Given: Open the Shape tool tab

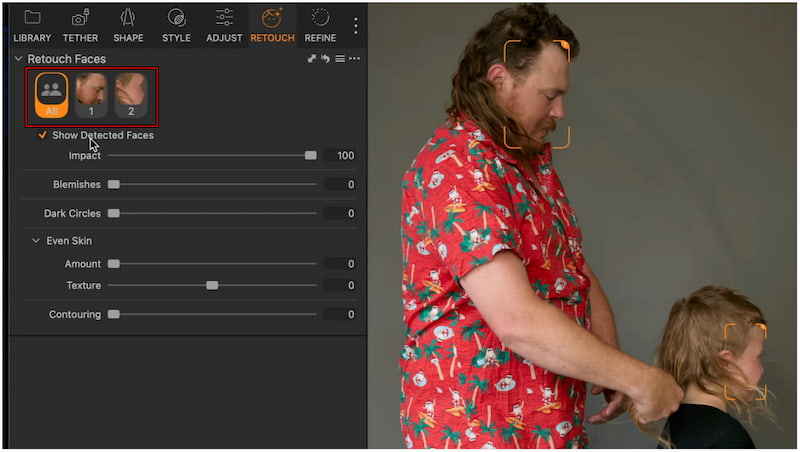Looking at the screenshot, I should [x=128, y=25].
